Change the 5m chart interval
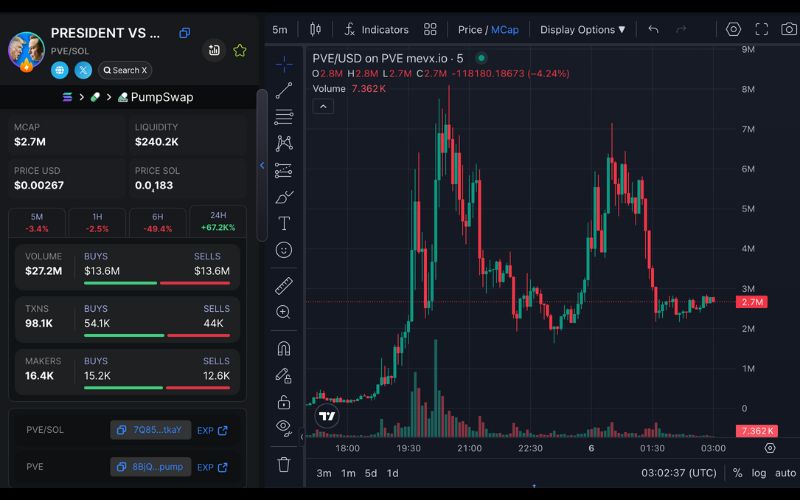800x500 pixels. [280, 30]
